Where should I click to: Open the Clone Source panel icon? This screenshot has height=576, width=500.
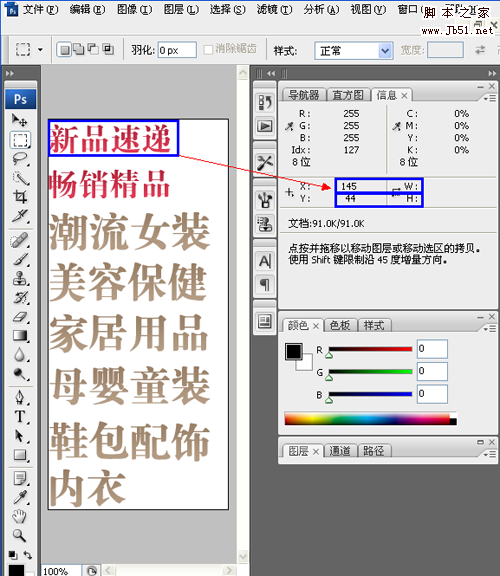(x=265, y=224)
